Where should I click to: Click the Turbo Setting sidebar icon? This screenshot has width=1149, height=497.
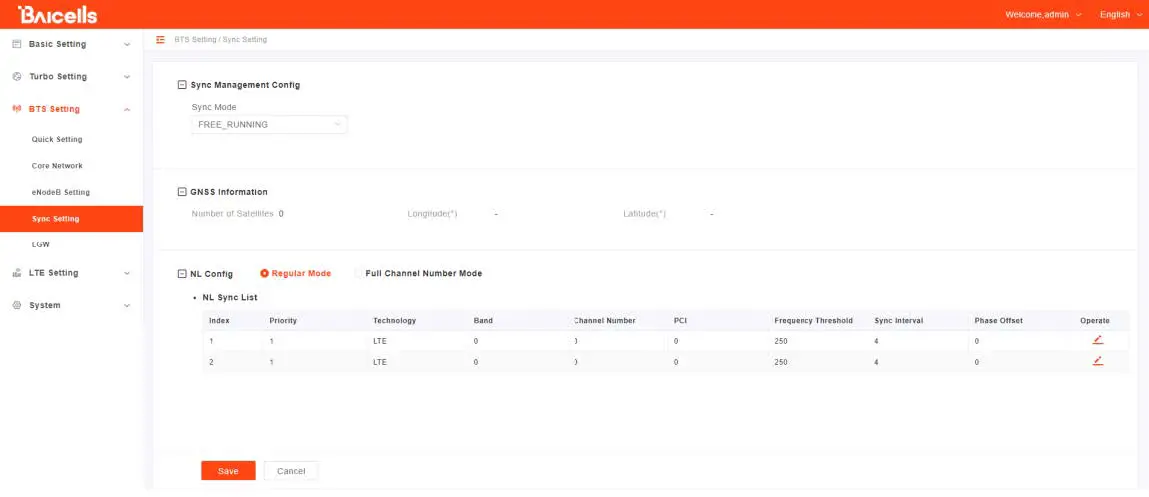(17, 76)
